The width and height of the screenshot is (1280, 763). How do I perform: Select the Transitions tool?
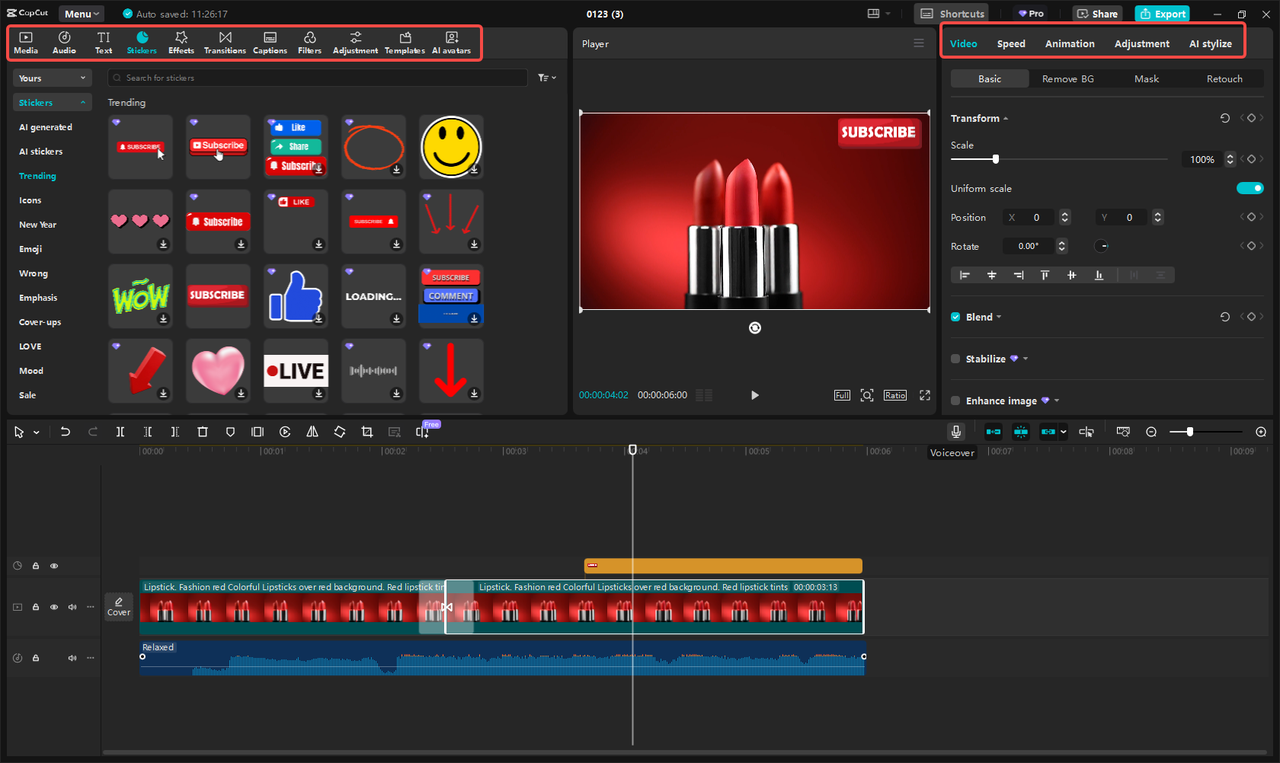click(225, 43)
